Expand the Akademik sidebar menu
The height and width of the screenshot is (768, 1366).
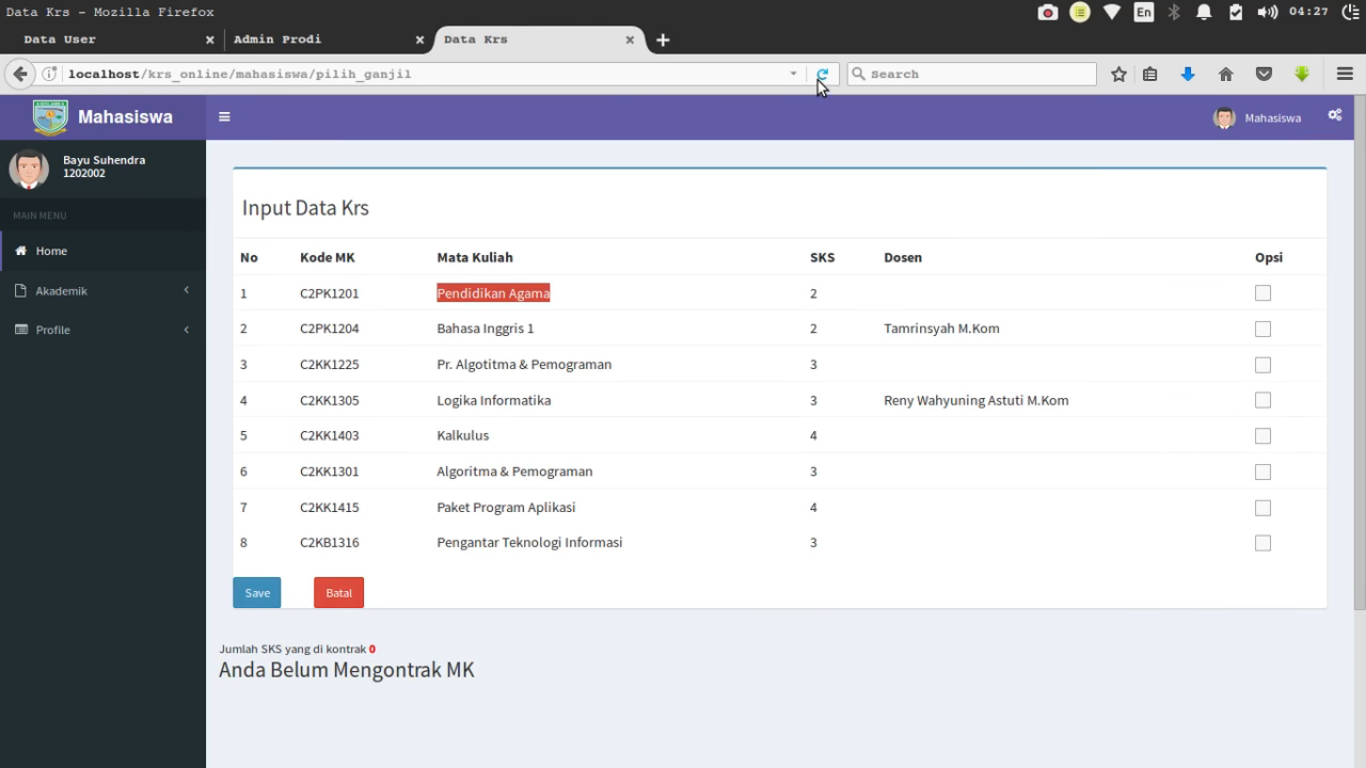click(x=102, y=291)
